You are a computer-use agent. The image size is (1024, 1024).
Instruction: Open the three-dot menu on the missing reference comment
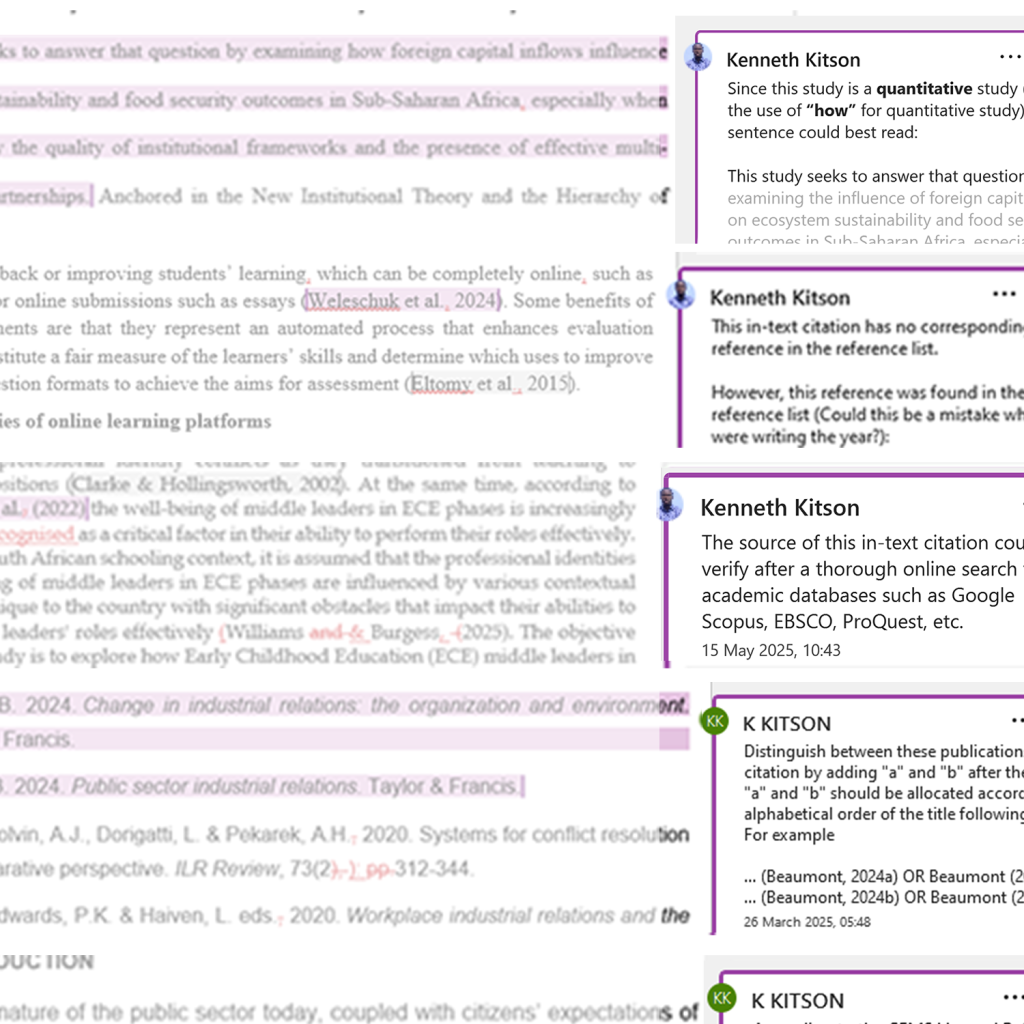(1003, 295)
